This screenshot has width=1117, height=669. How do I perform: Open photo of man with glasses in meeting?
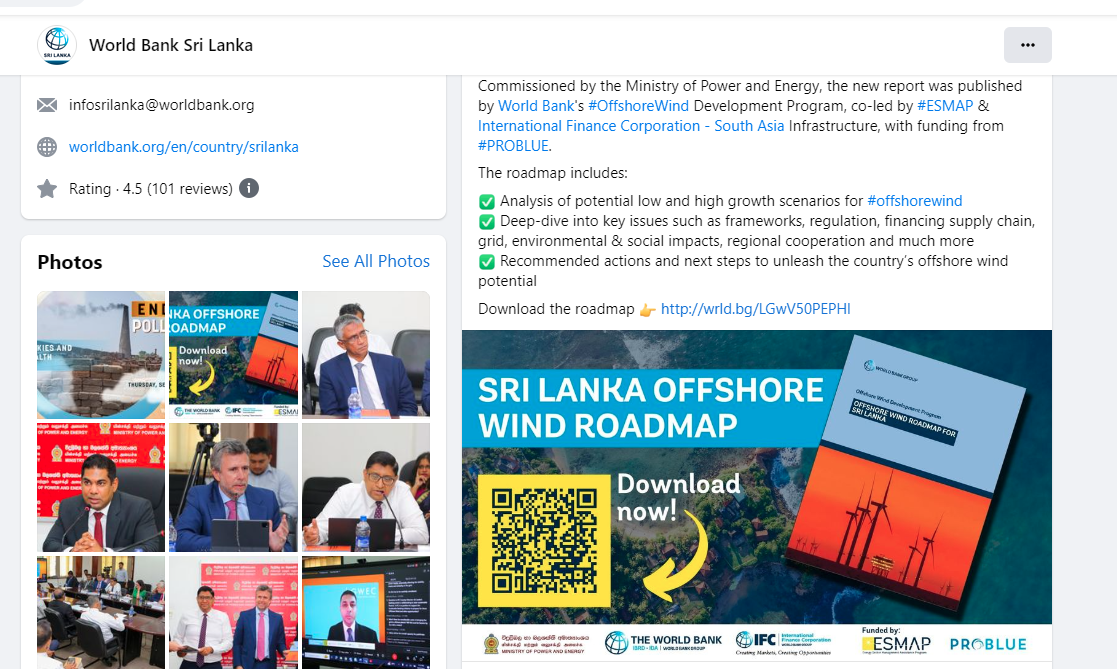365,354
